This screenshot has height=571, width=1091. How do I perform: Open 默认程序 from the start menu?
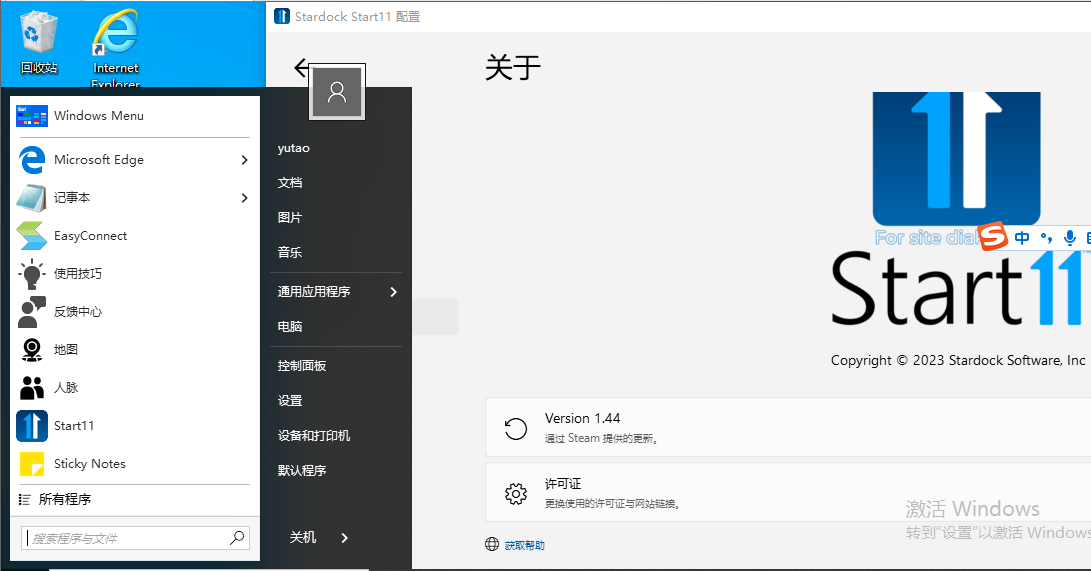302,470
